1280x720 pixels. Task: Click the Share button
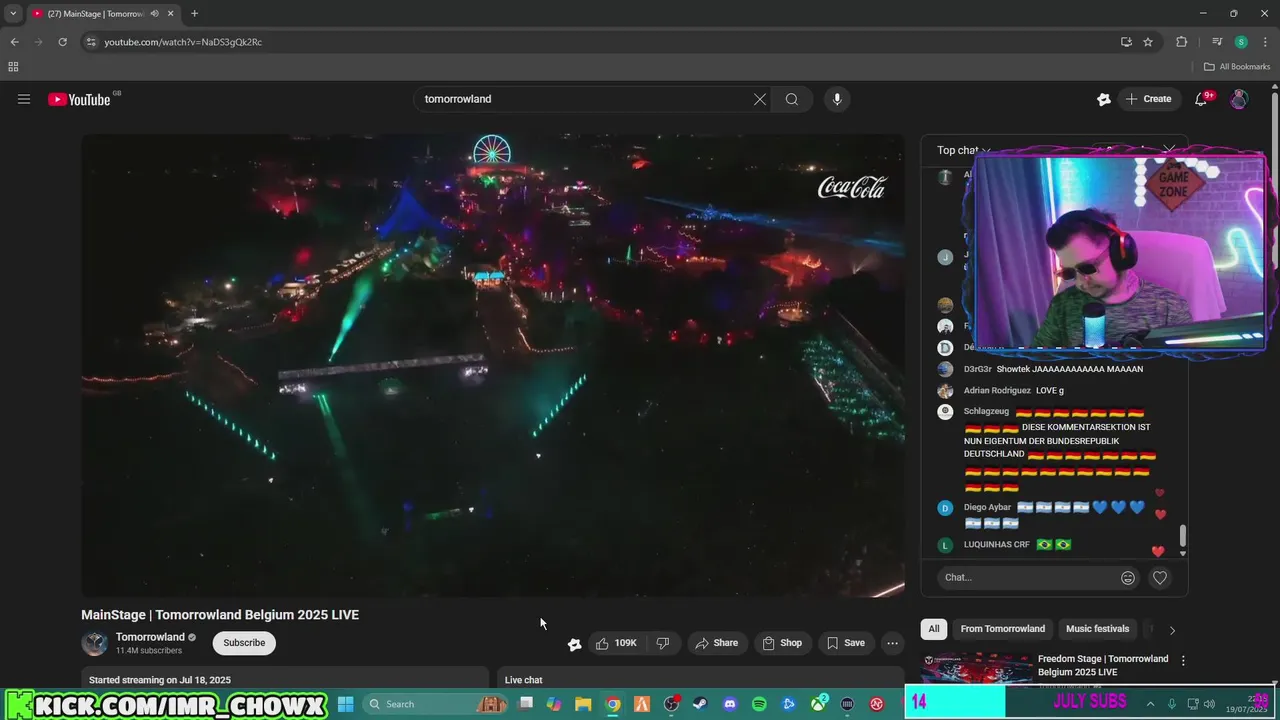tap(717, 643)
